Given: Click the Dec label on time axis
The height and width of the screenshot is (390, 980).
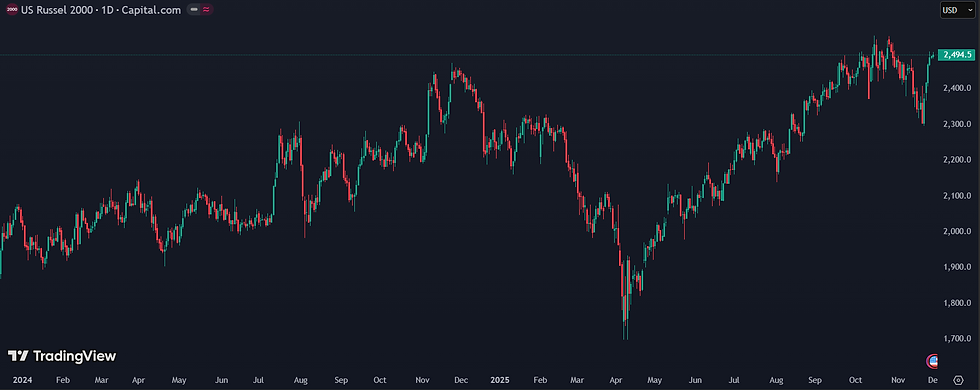Looking at the screenshot, I should coord(461,380).
